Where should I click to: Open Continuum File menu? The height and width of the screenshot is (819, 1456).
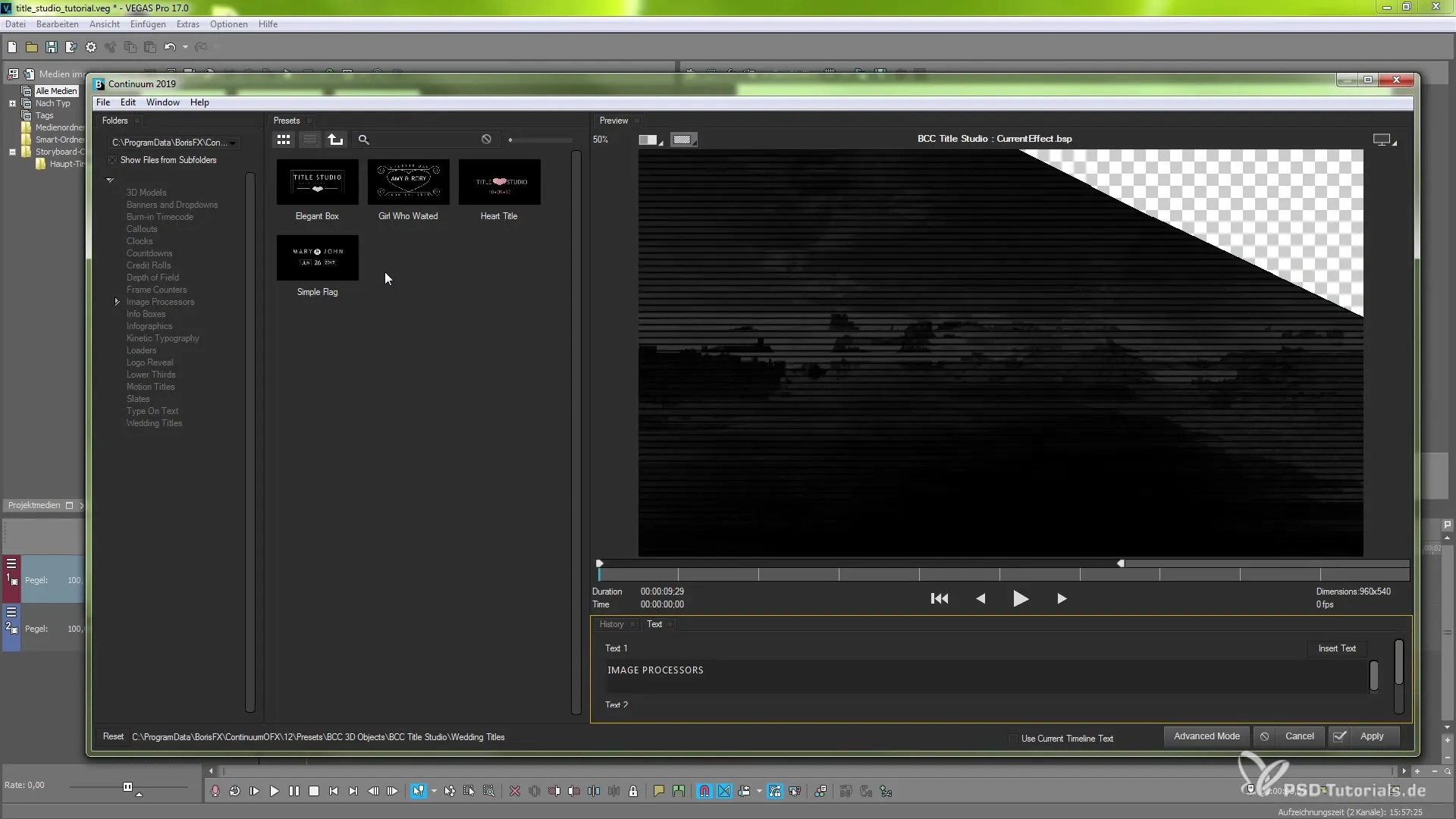click(103, 102)
